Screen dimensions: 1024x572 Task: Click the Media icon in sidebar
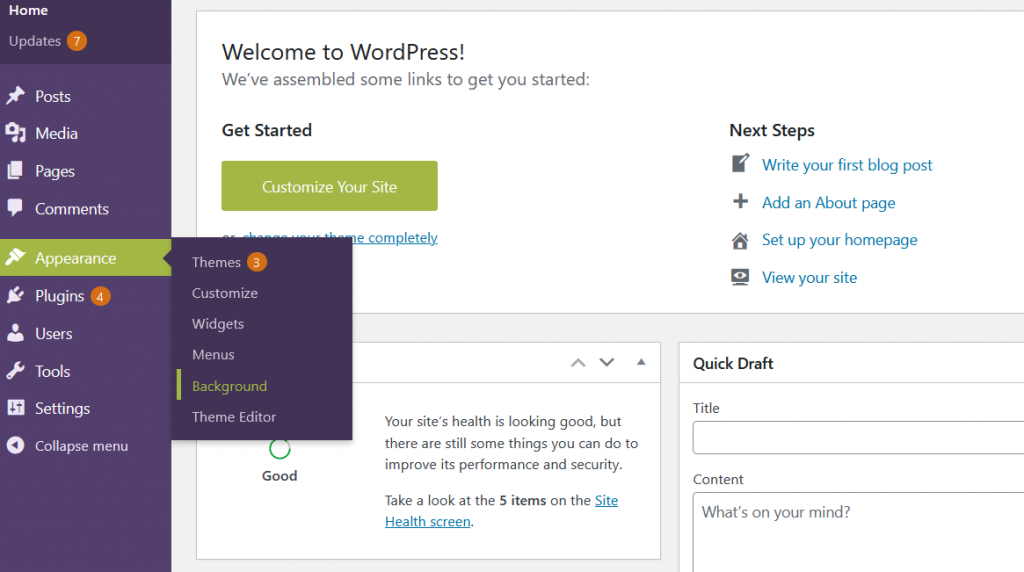16,133
